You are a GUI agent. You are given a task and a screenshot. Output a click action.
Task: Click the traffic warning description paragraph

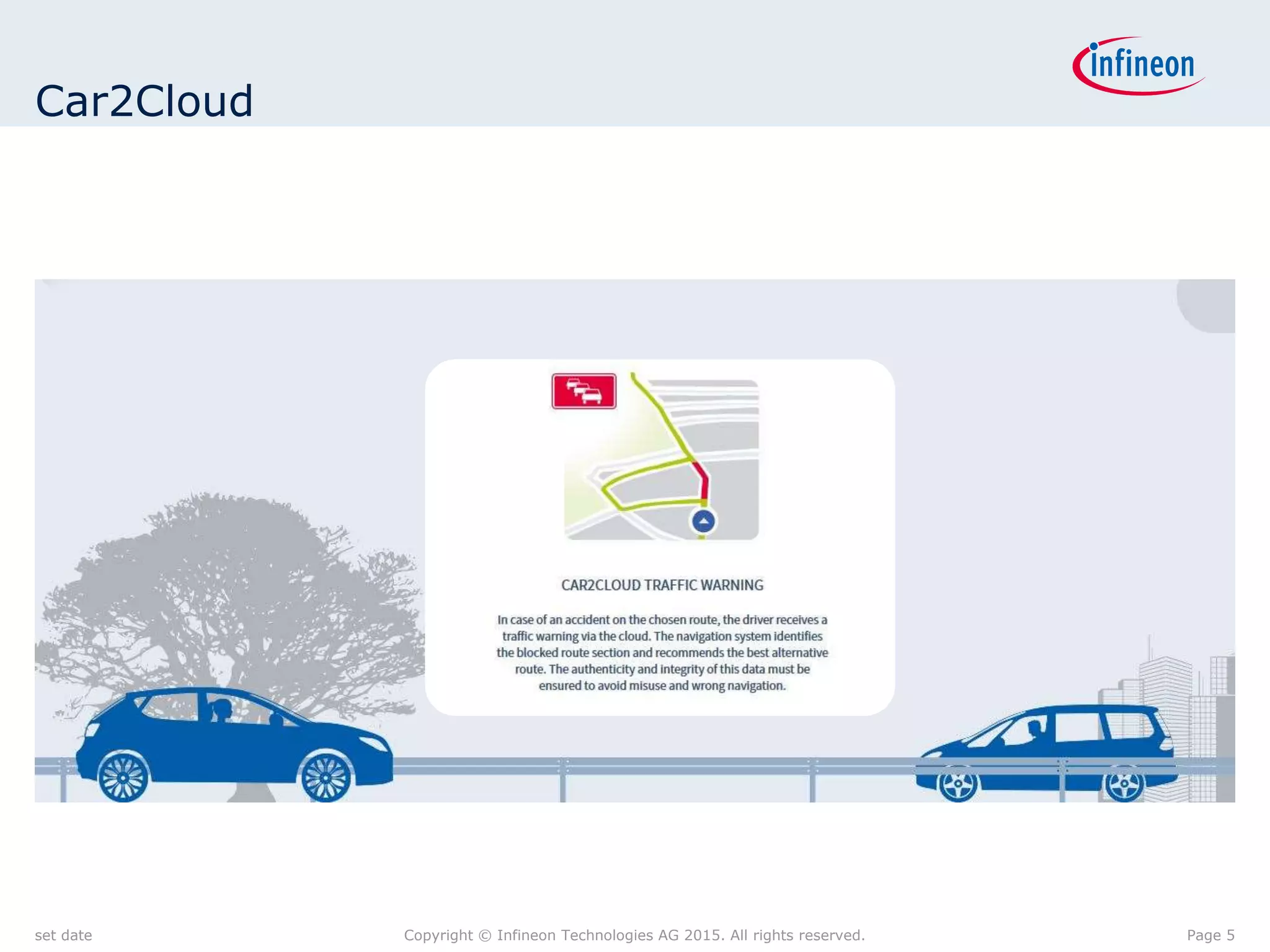(x=662, y=653)
